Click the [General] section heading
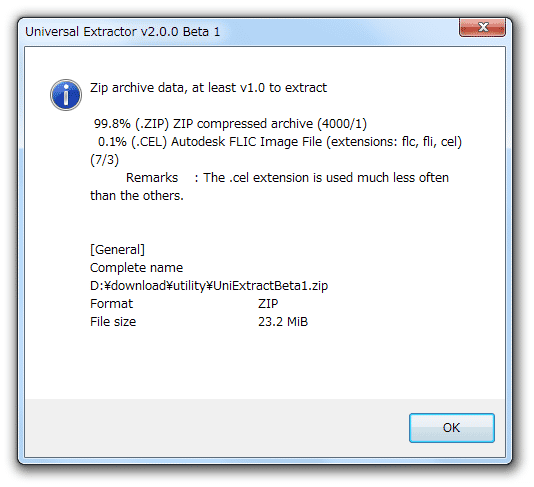This screenshot has height=487, width=534. click(117, 250)
